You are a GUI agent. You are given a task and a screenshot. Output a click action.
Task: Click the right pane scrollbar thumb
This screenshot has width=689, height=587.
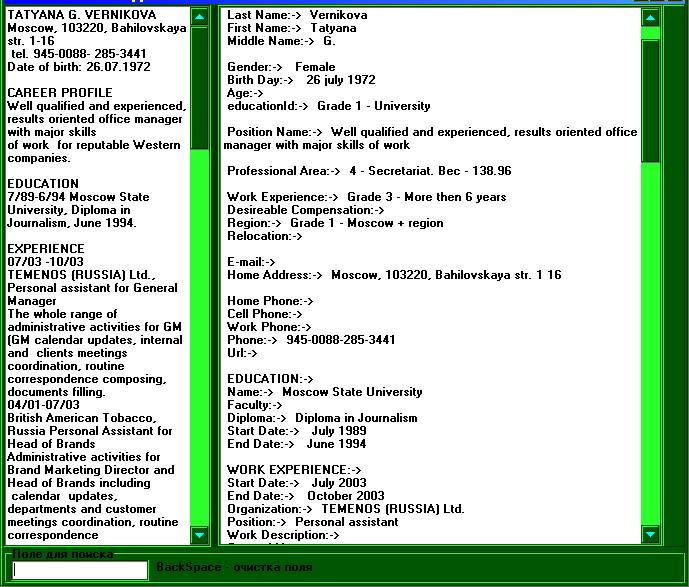point(650,101)
